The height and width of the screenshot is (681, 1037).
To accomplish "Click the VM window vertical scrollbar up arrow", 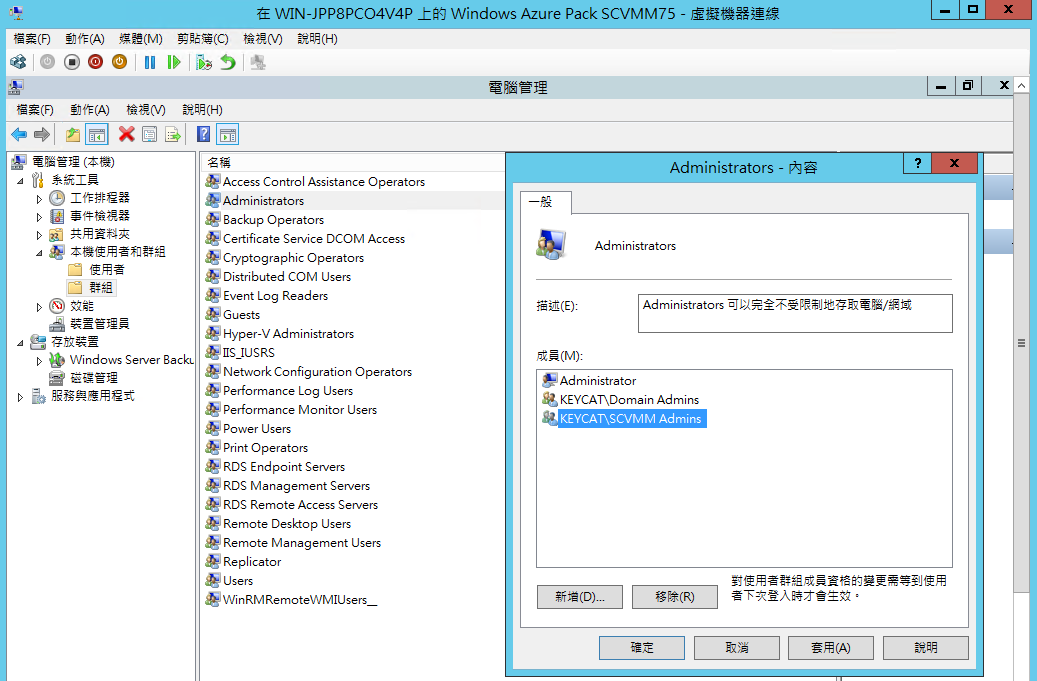I will click(x=1021, y=86).
